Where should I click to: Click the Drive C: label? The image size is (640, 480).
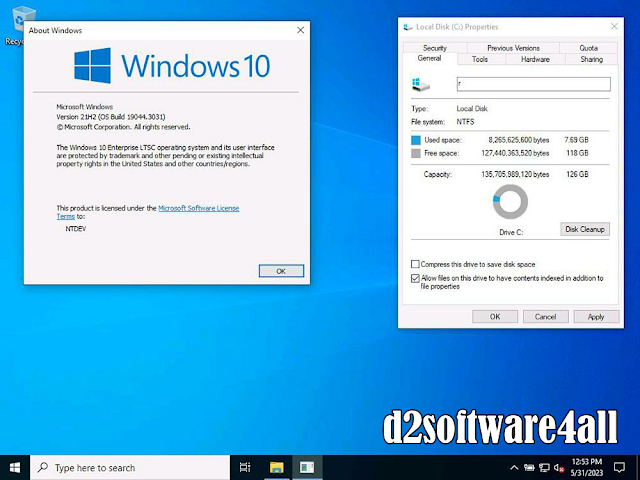click(511, 232)
